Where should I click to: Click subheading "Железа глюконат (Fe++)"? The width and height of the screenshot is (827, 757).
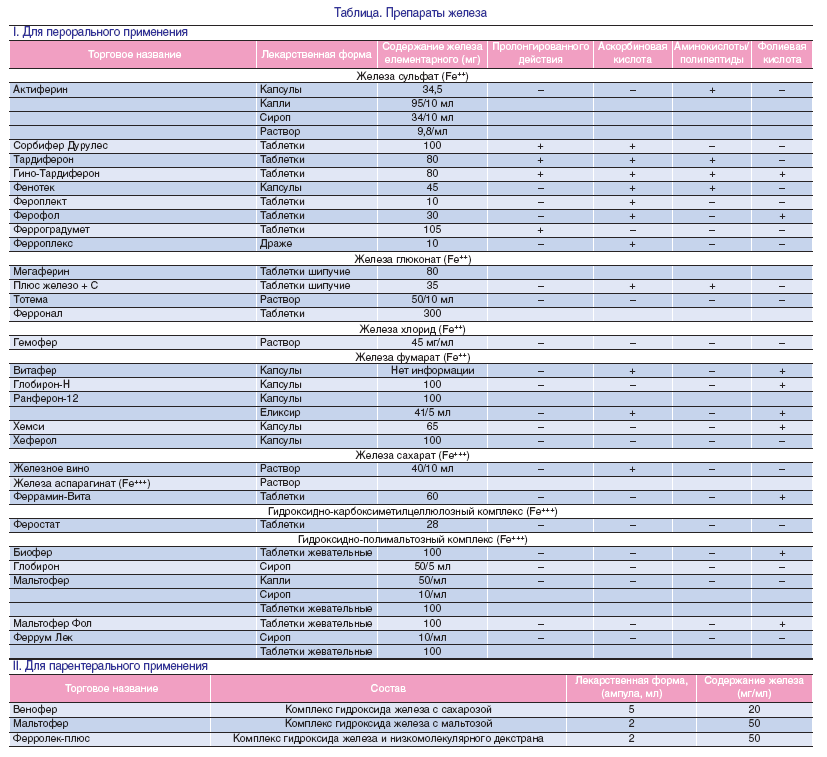[x=412, y=258]
